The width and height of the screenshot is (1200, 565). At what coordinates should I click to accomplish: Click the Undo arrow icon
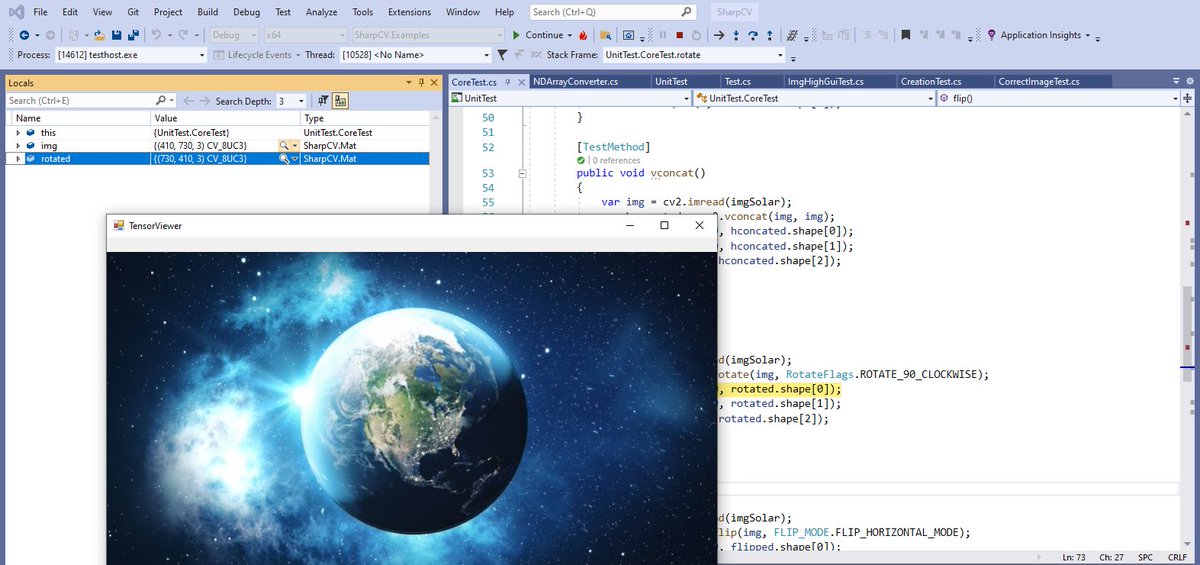tap(157, 35)
